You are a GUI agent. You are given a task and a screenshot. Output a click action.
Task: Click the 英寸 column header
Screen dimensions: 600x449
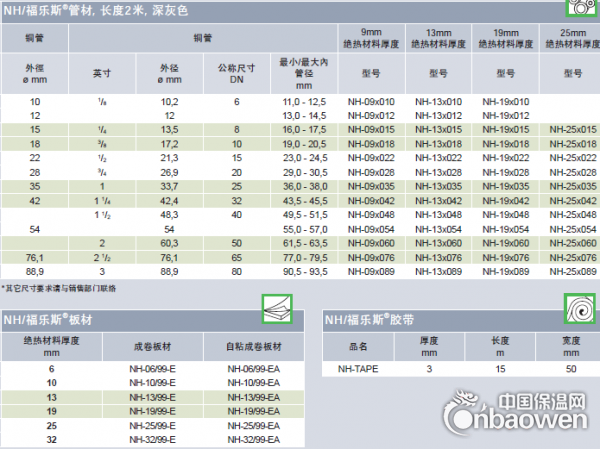[102, 73]
